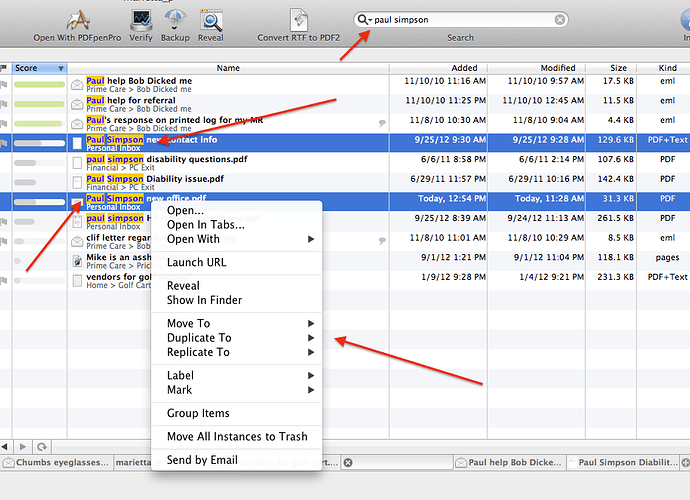Screen dimensions: 690x500
Task: Click email icon of Paul help for referral
Action: 77,104
